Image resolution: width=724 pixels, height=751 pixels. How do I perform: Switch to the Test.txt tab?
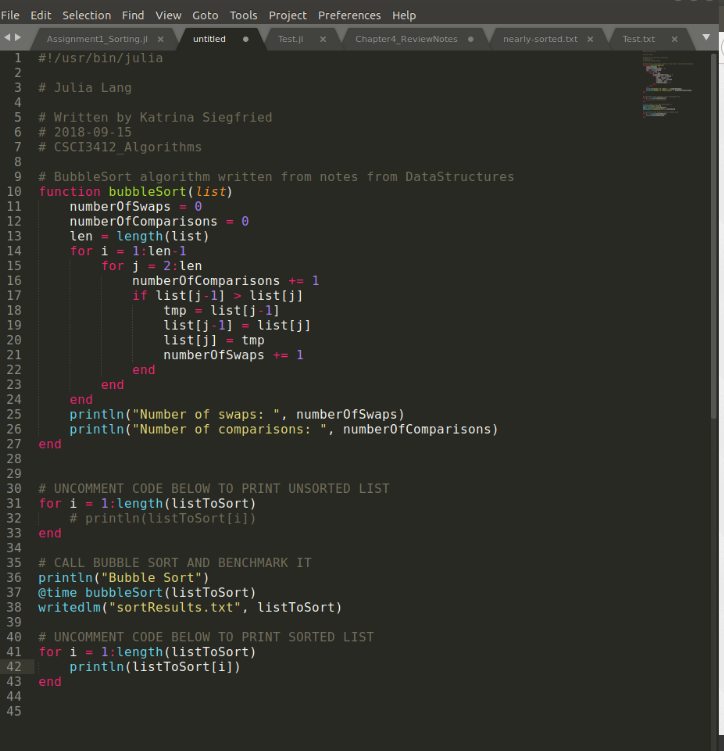click(x=639, y=39)
